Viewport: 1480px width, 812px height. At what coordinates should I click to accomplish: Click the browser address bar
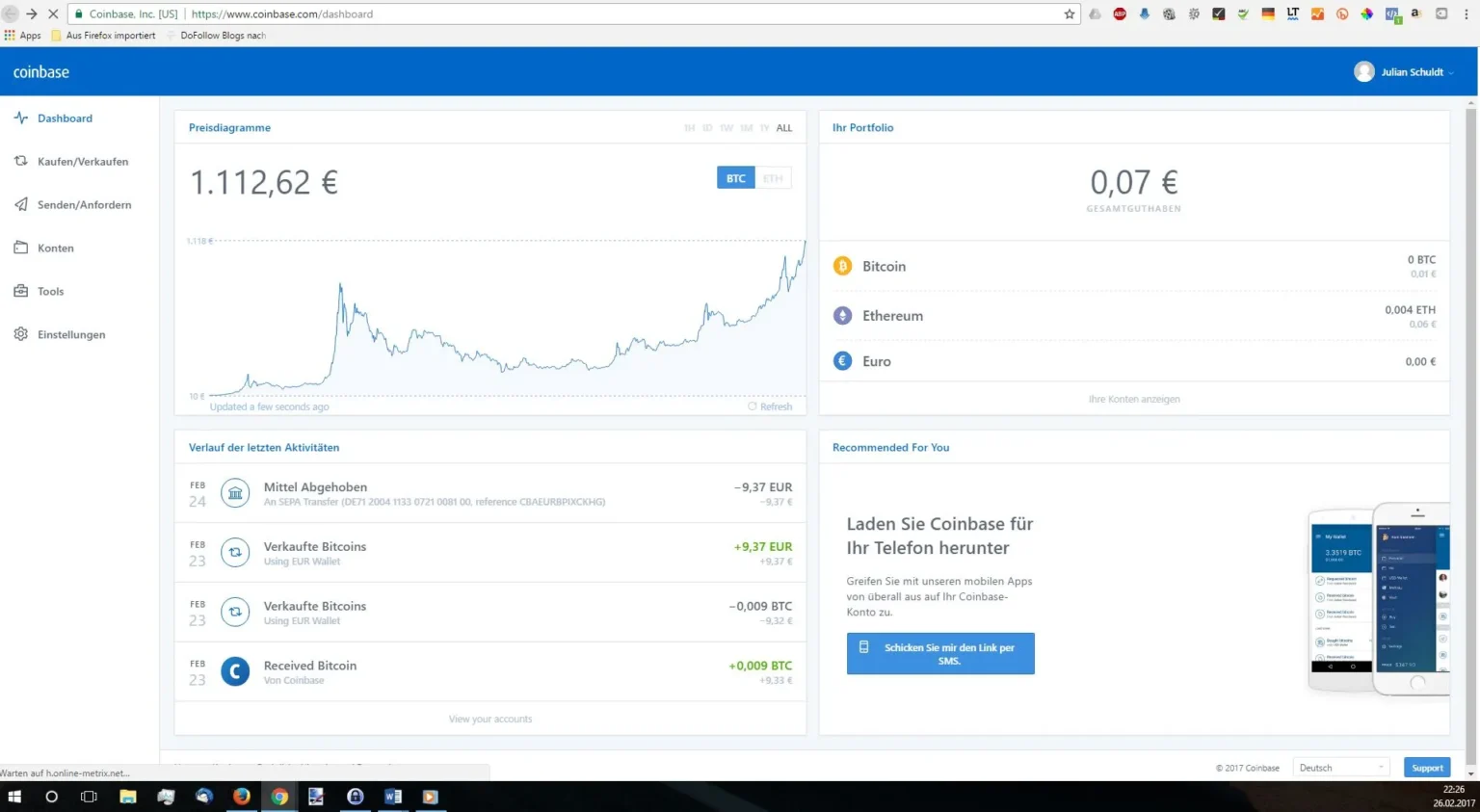pyautogui.click(x=578, y=14)
